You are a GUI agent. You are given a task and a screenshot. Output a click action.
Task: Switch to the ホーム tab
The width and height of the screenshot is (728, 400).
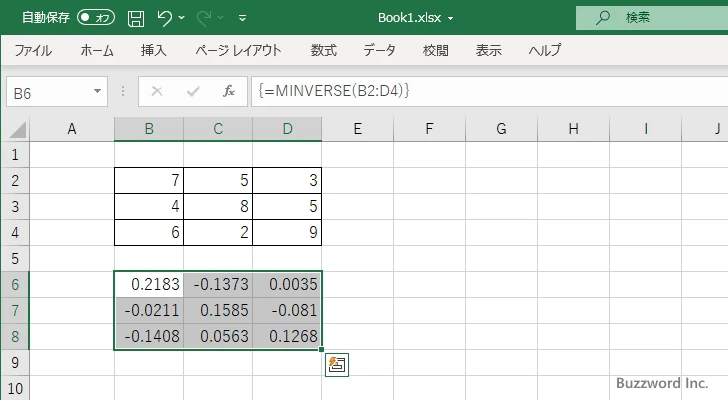pos(97,50)
